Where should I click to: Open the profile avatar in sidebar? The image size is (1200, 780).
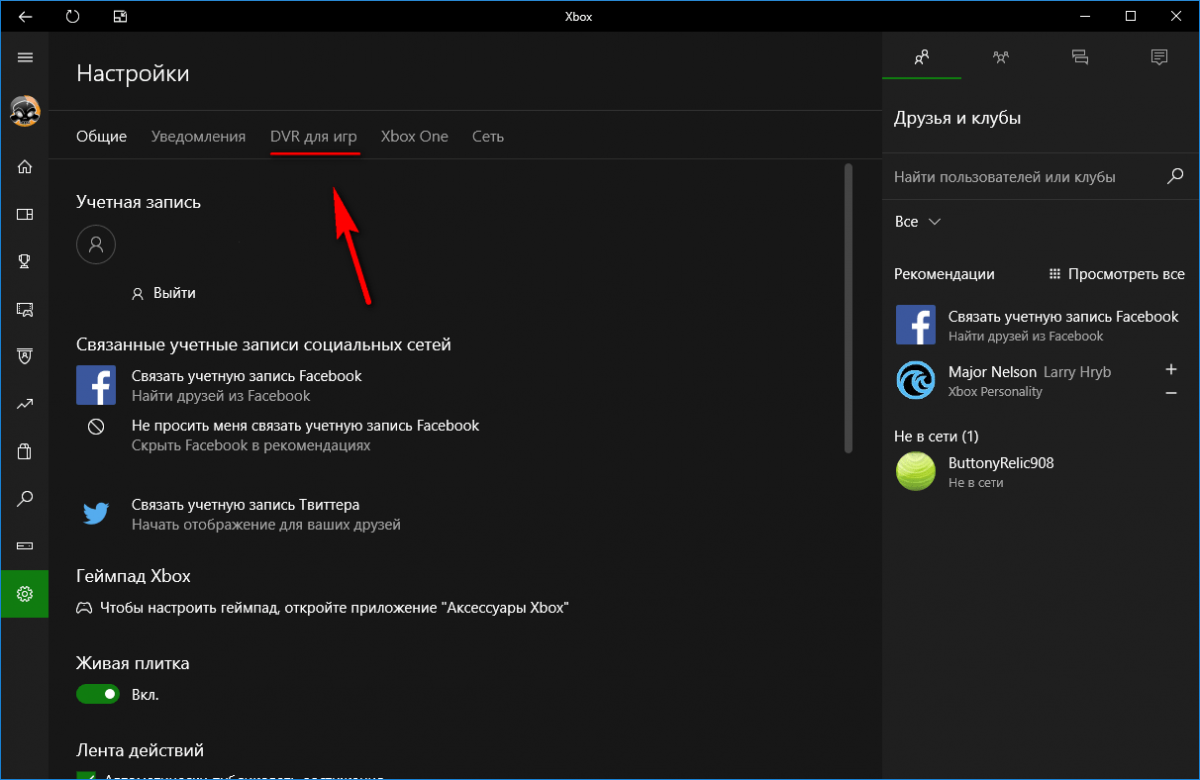(25, 111)
